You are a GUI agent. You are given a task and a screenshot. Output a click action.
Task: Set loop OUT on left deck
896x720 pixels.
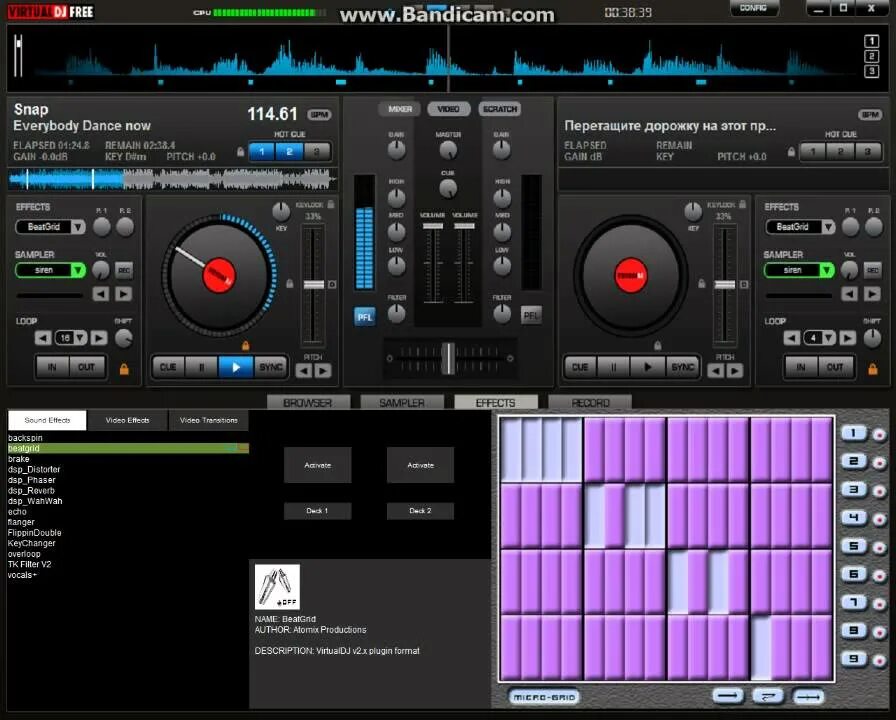(86, 367)
